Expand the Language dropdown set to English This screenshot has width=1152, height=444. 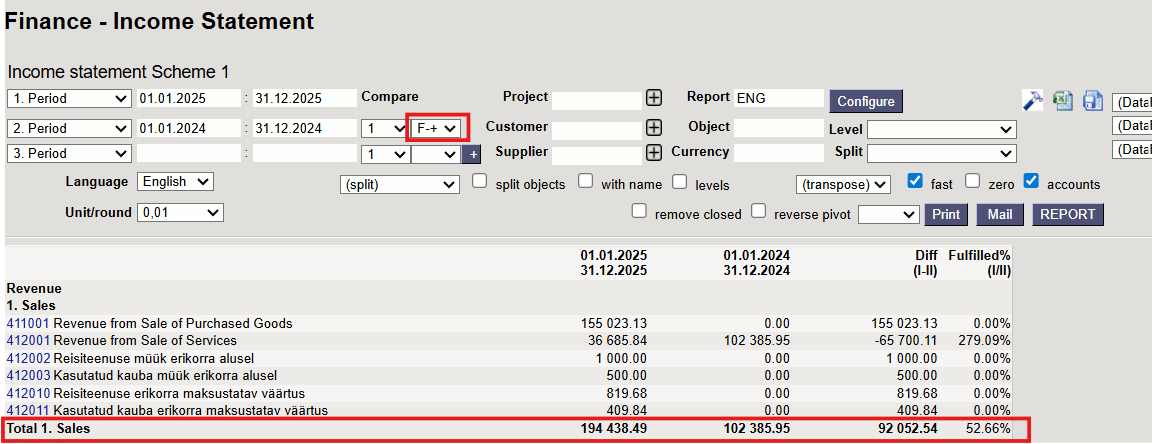pos(176,182)
